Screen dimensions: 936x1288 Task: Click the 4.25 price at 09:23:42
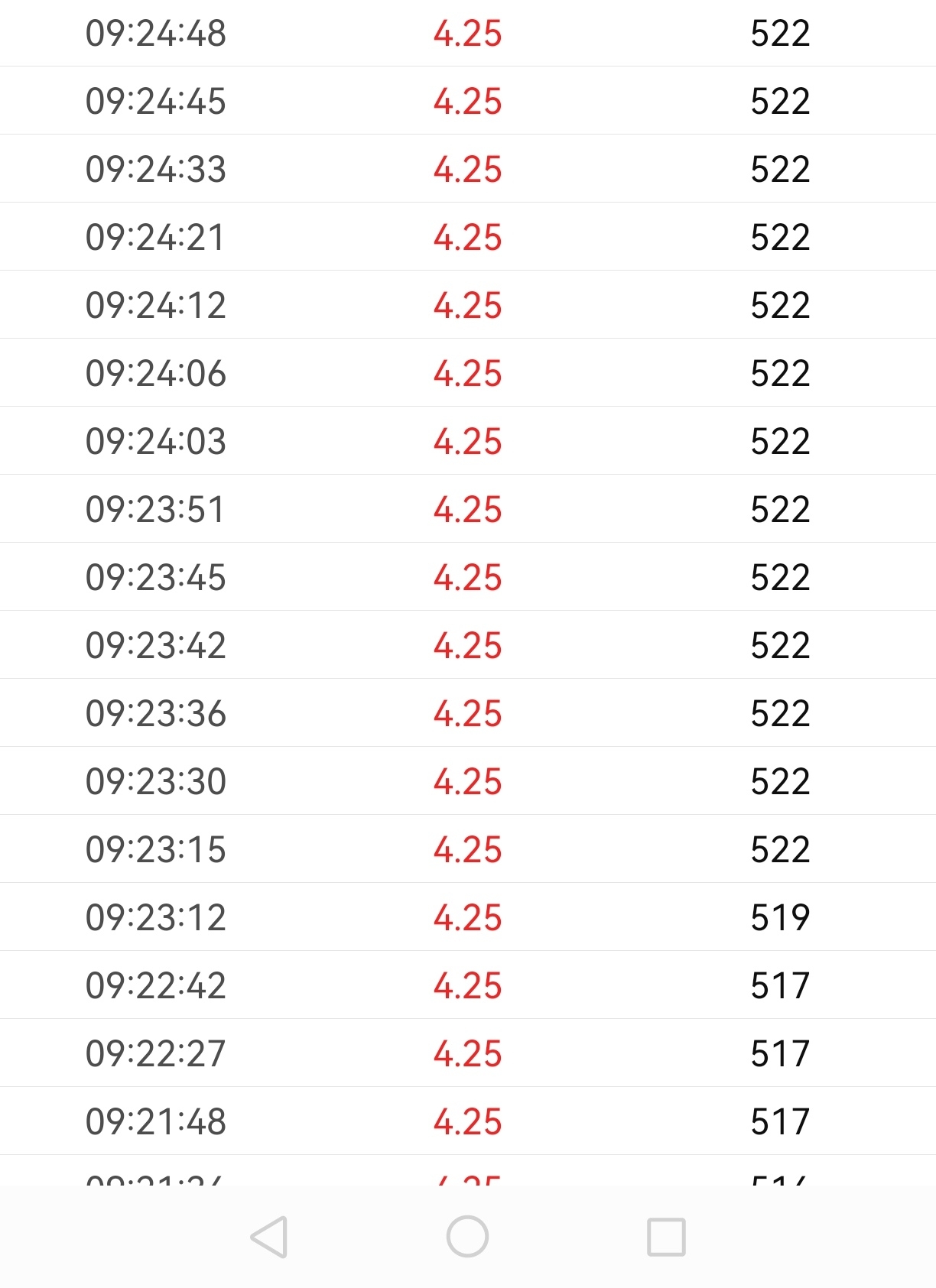point(467,645)
